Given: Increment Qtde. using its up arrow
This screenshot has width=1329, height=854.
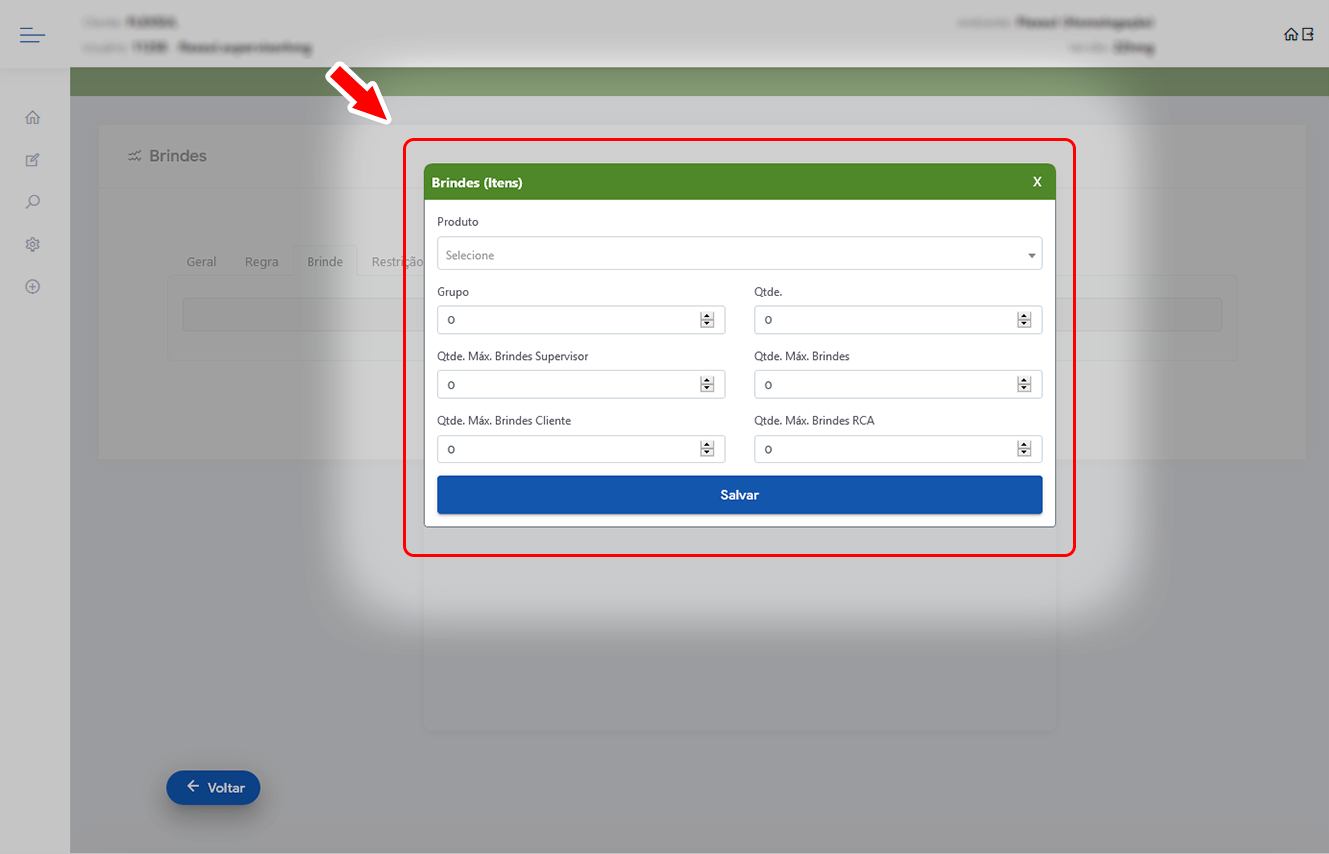Looking at the screenshot, I should click(x=1024, y=316).
